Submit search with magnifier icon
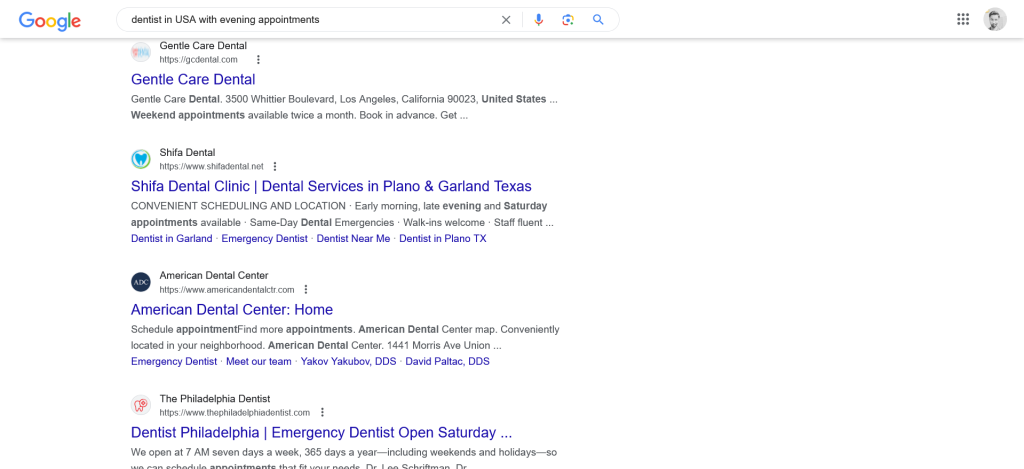 [x=598, y=20]
